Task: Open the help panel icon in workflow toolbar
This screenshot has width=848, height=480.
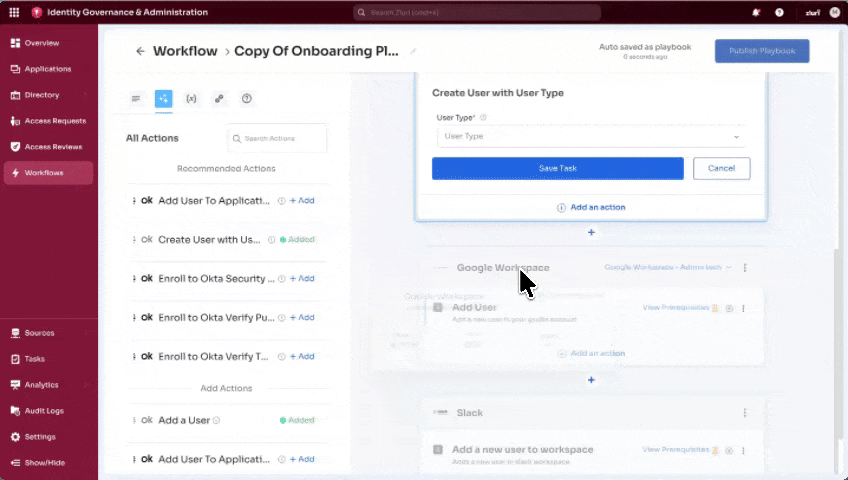Action: coord(247,98)
